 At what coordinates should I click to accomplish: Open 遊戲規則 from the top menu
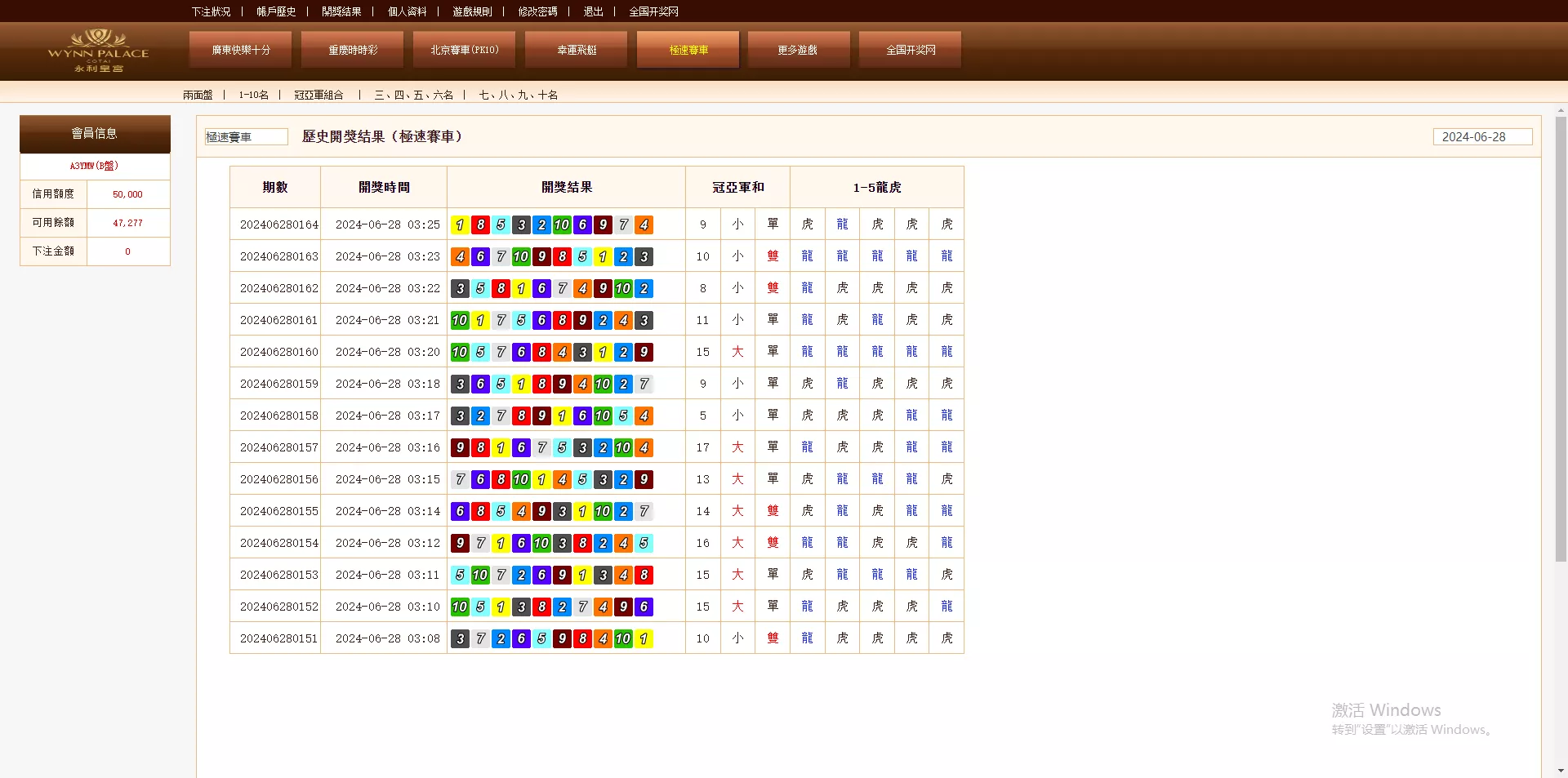pos(470,11)
